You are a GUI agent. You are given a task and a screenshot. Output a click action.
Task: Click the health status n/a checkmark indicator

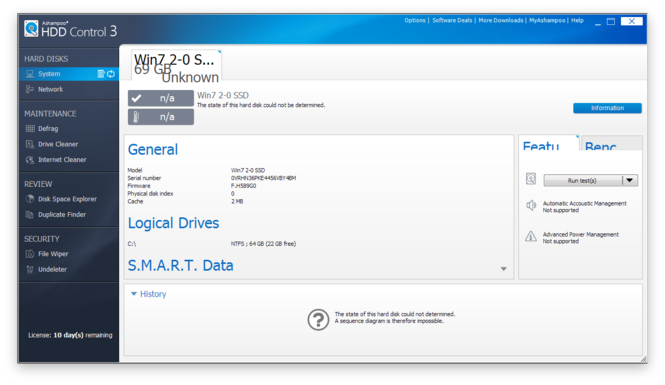(161, 98)
